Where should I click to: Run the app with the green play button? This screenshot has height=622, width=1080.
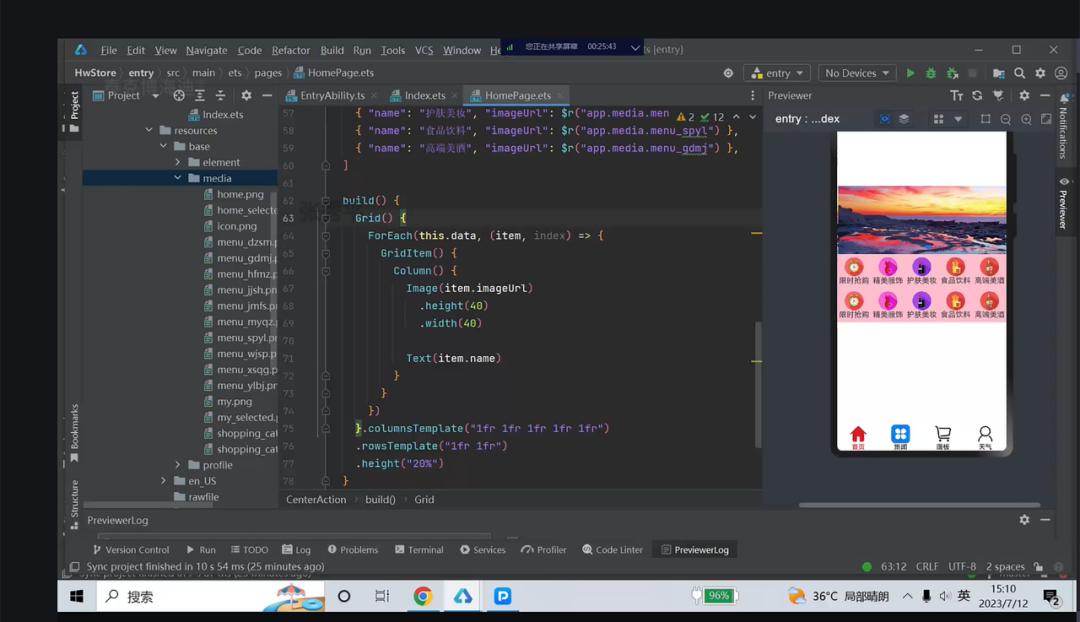910,73
